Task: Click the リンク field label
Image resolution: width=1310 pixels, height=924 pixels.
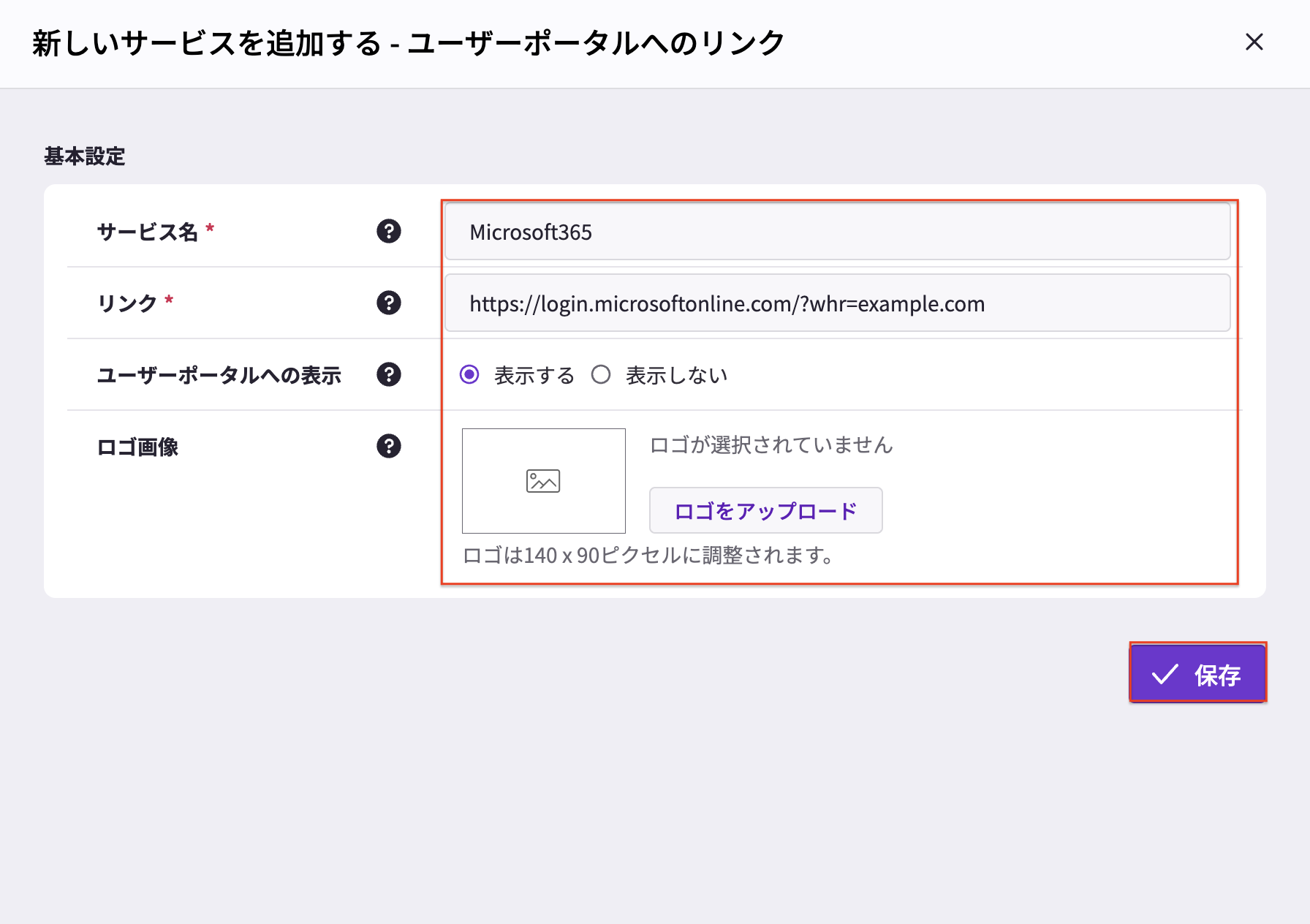Action: click(127, 303)
